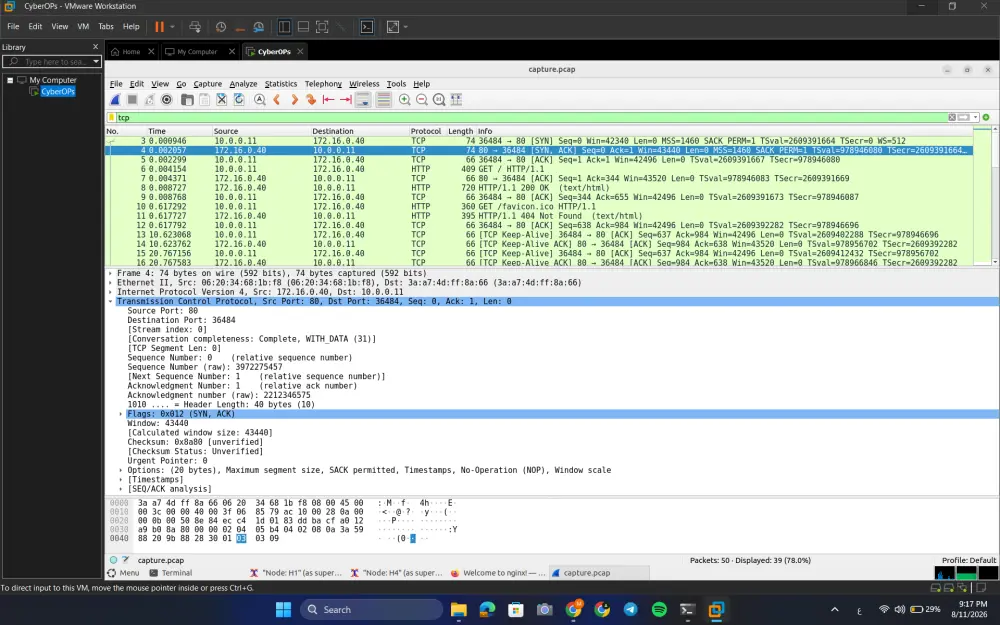Expand the Flags 0x012 SYN ACK field
The width and height of the screenshot is (1000, 625).
121,414
